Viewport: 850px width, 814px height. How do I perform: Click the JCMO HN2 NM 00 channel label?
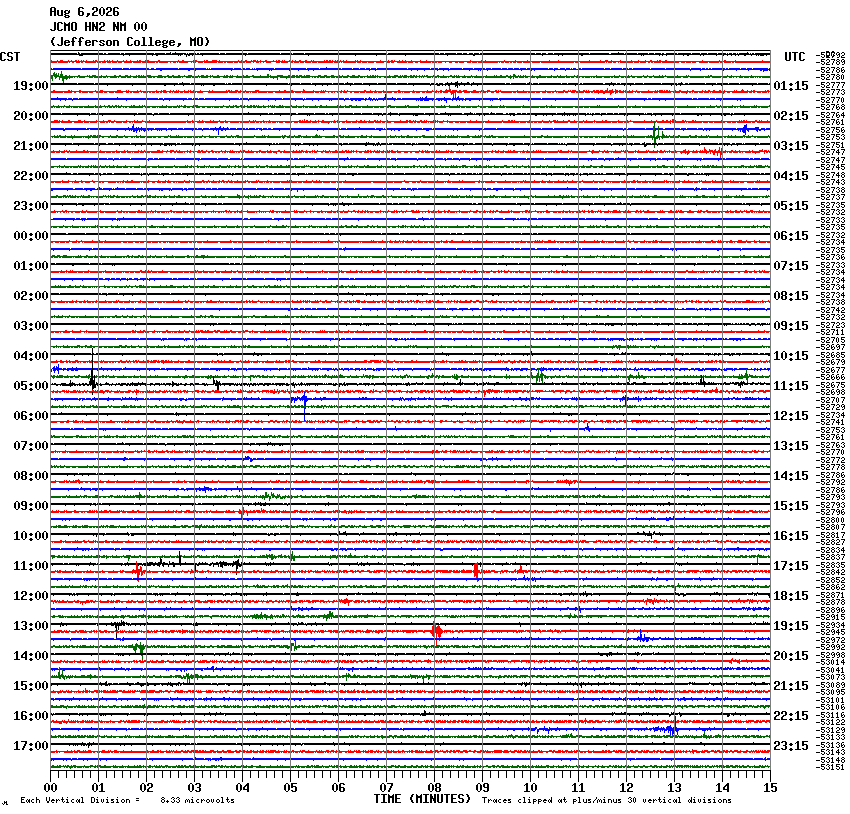click(x=98, y=27)
